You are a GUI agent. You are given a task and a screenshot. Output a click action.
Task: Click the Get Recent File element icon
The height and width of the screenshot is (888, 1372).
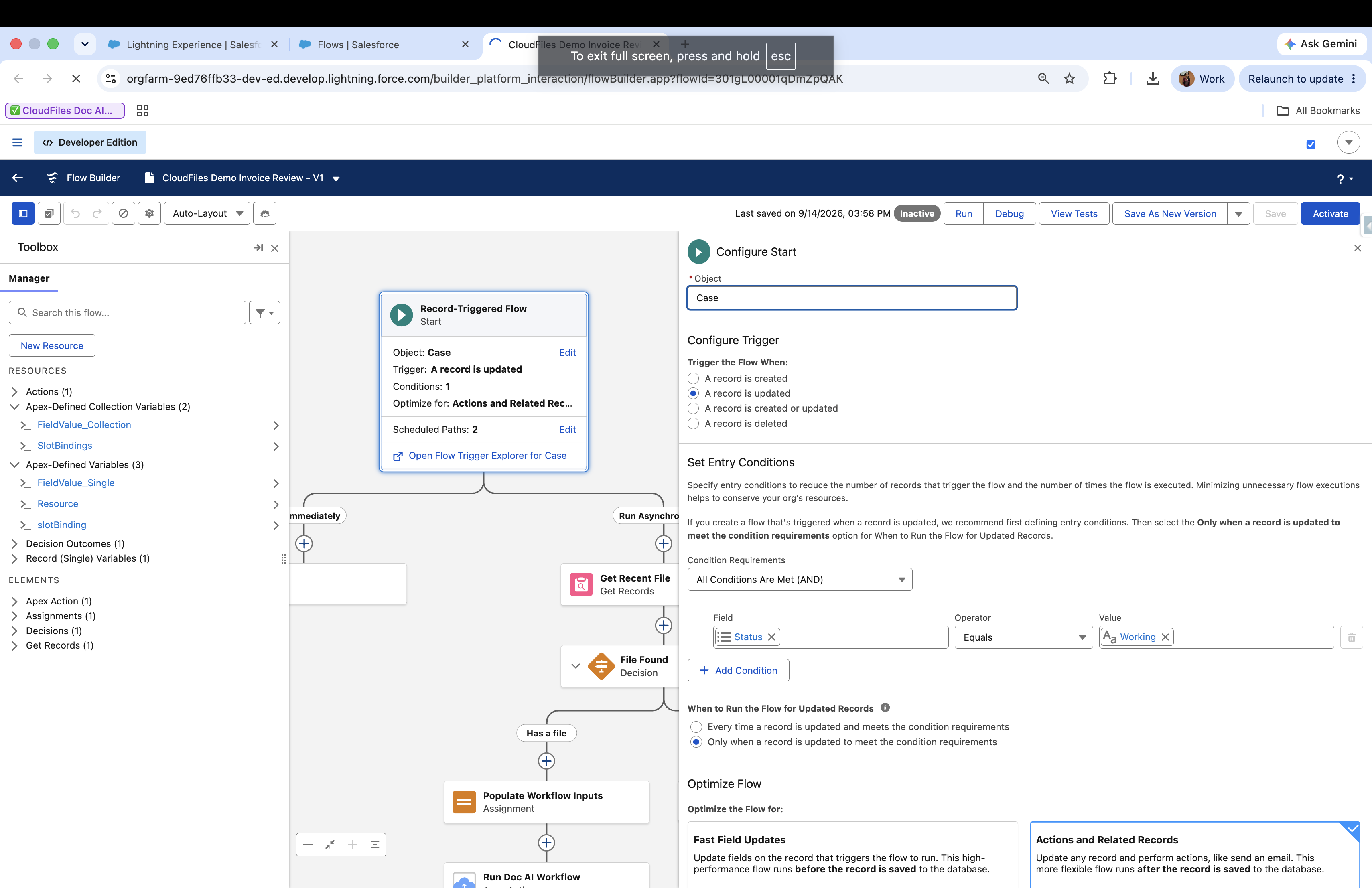[x=581, y=584]
